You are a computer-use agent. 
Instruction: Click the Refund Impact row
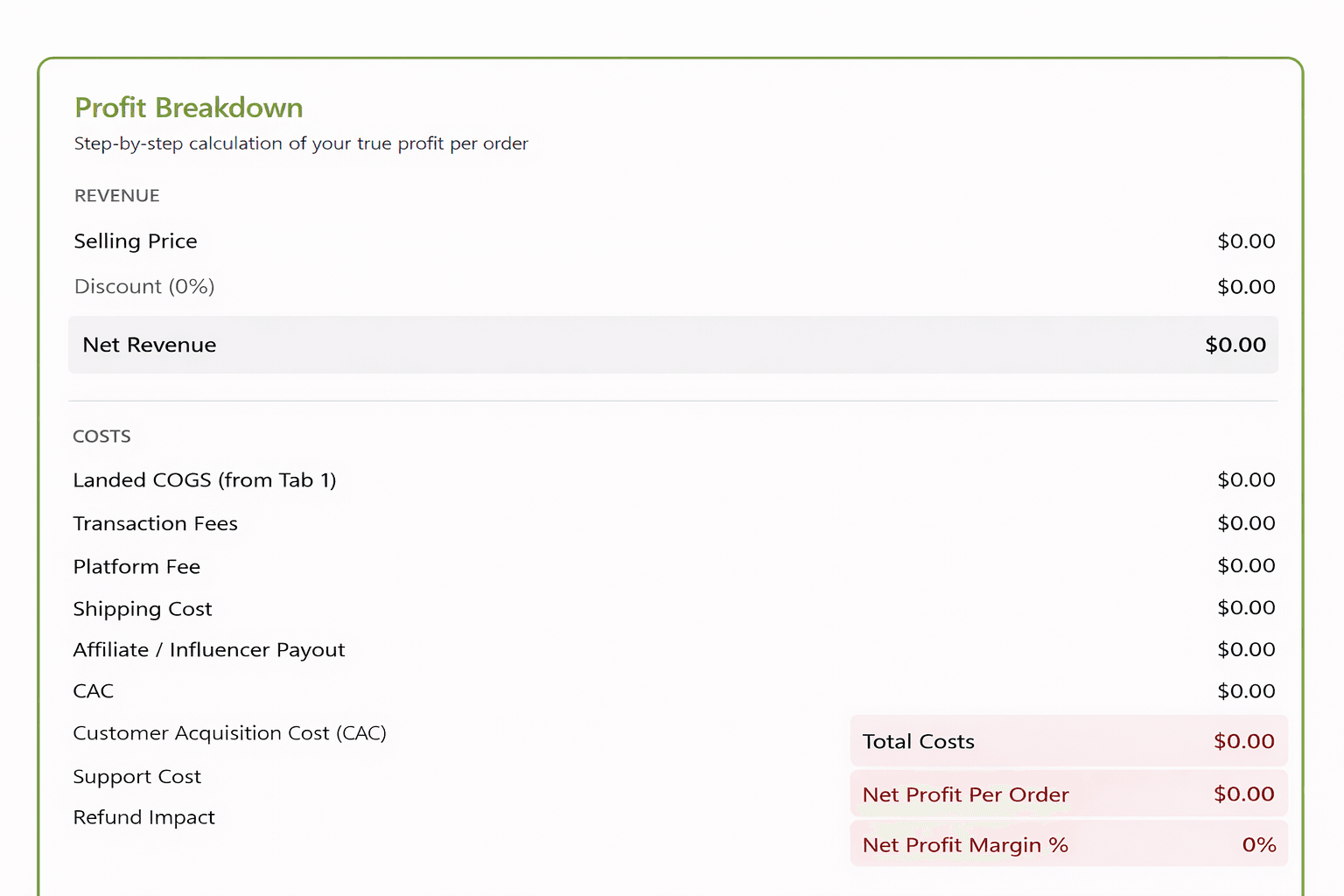click(143, 816)
